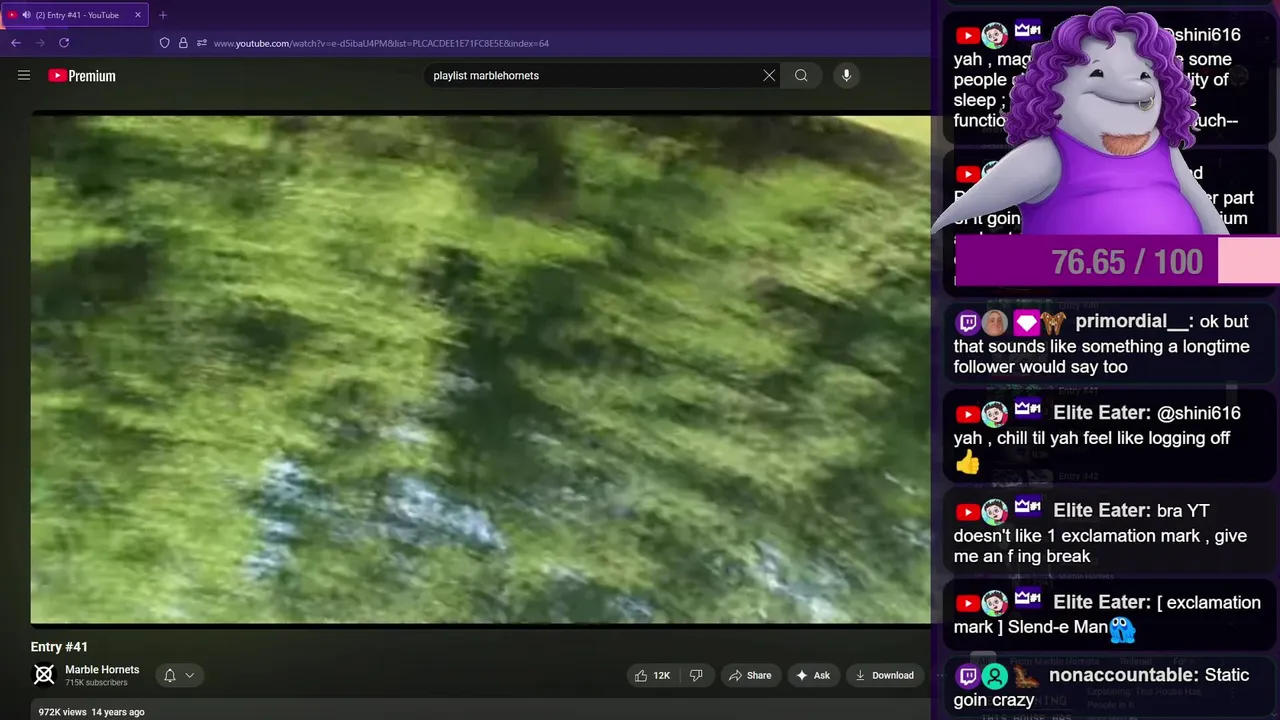The height and width of the screenshot is (720, 1280).
Task: Click Twitch icon beside nonaccountable
Action: 967,676
